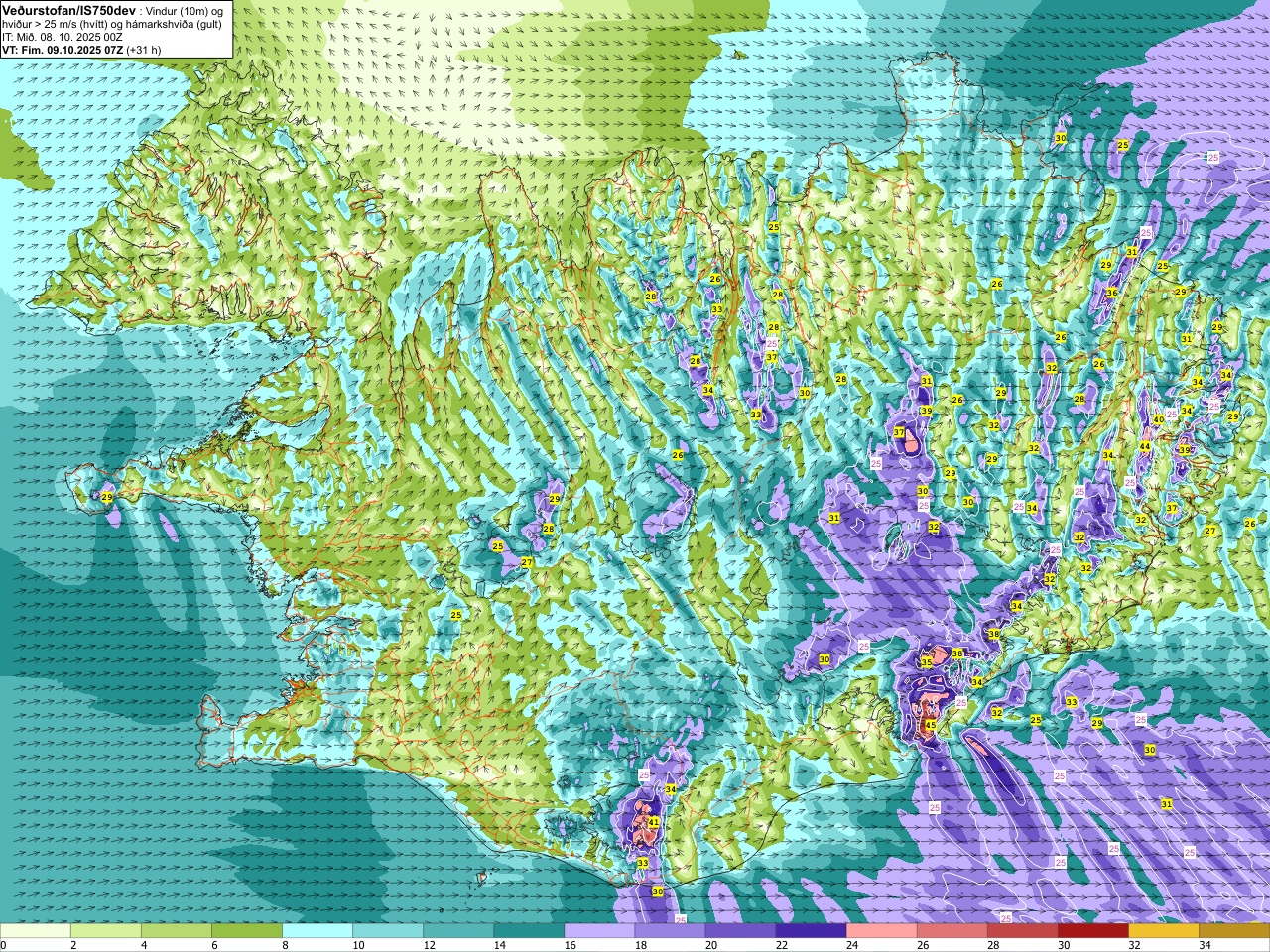Pick the purple 20–22 m/s legend swatch

740,931
